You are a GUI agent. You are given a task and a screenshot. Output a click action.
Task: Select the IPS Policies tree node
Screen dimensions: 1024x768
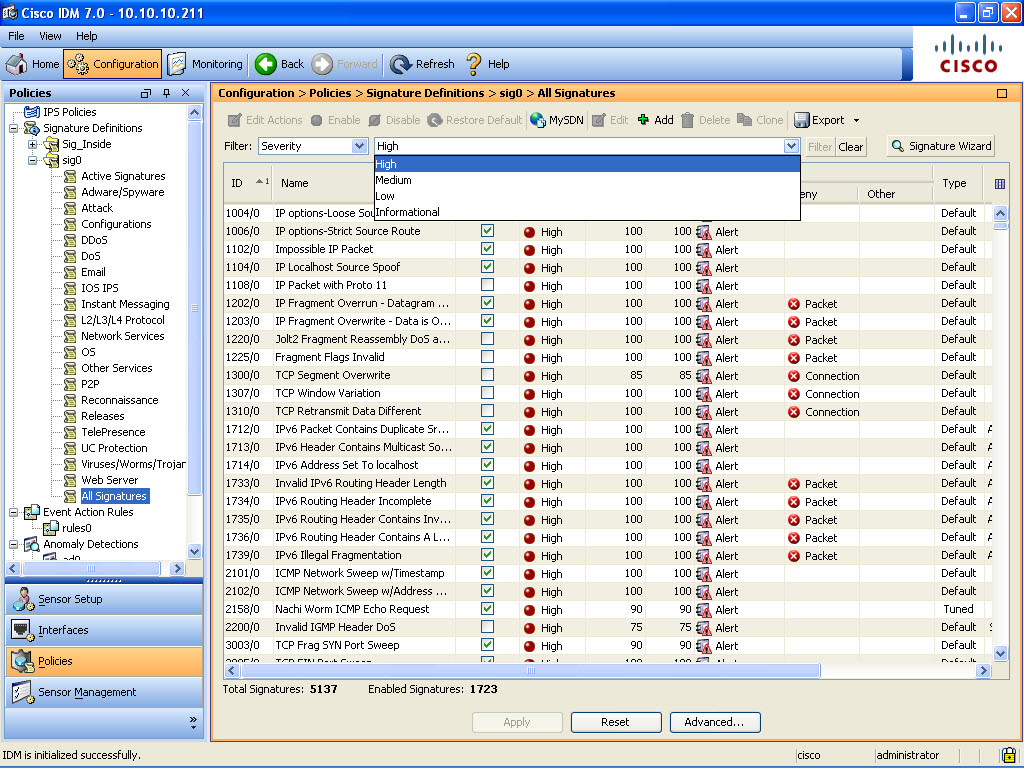pos(69,112)
